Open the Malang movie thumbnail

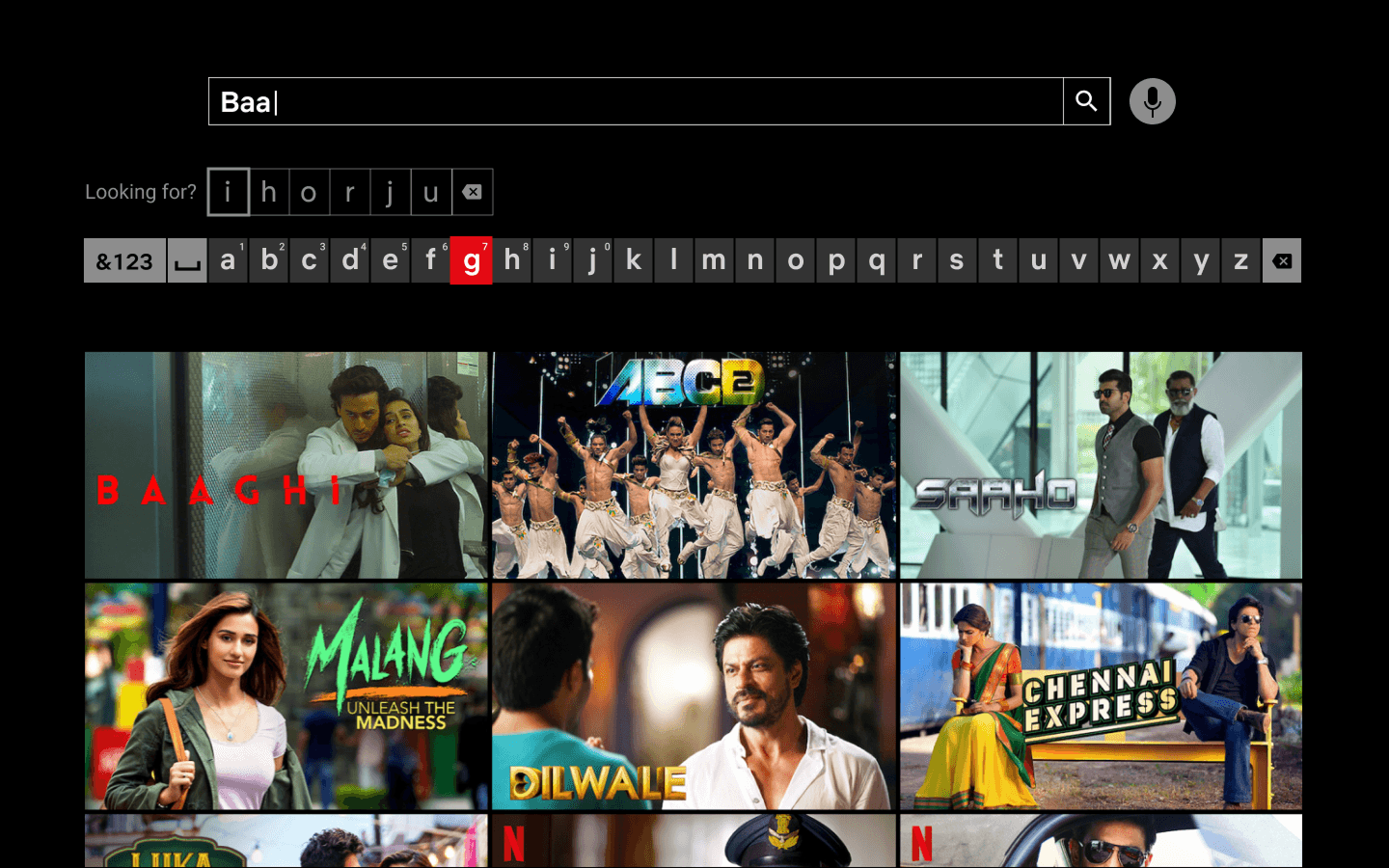coord(286,696)
